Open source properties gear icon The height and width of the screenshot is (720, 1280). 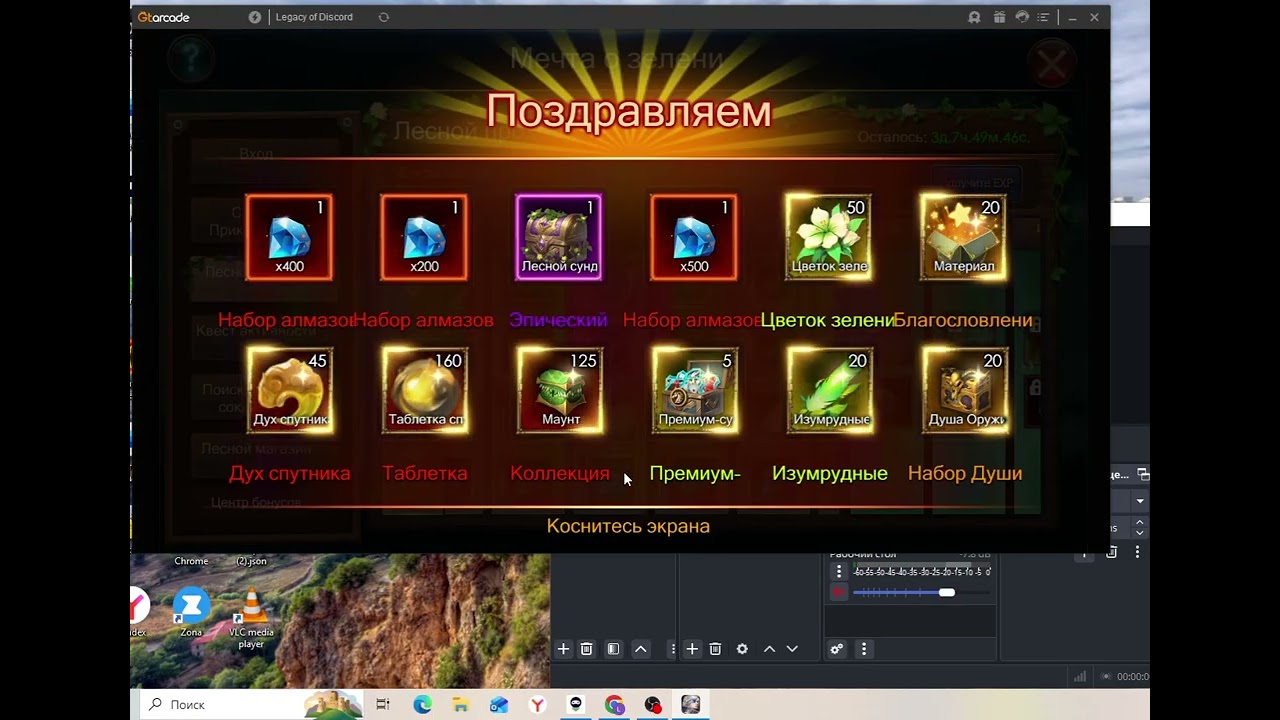(742, 649)
